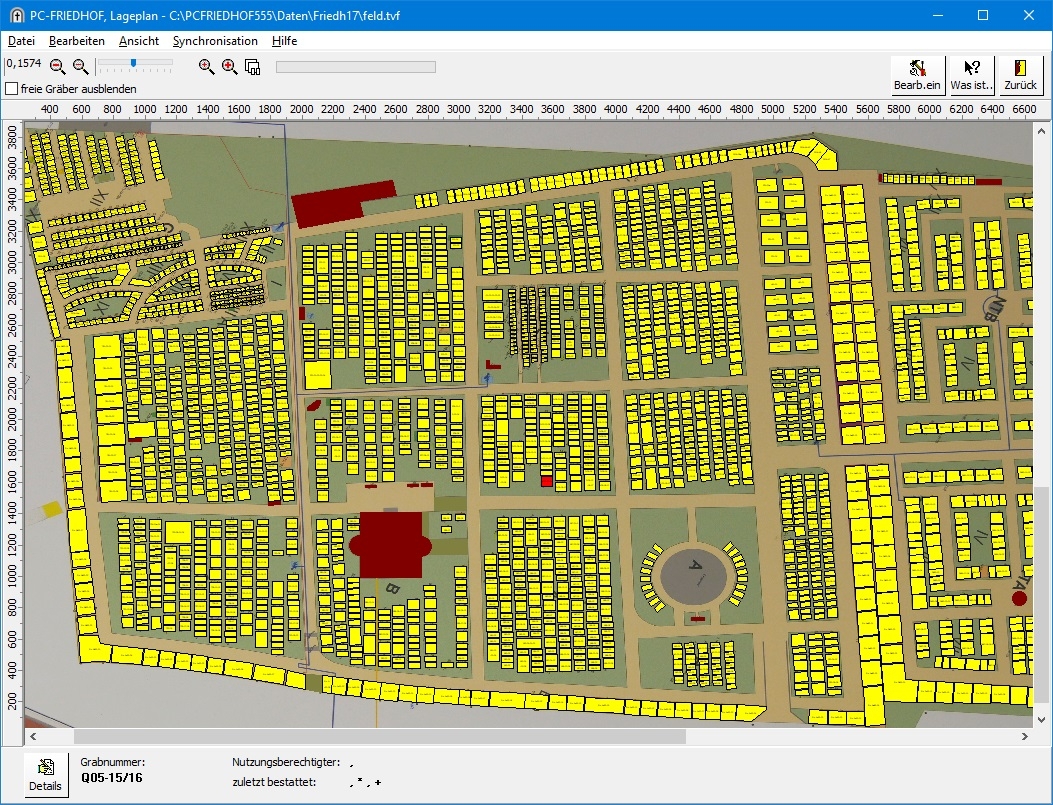Screen dimensions: 1053x805
Task: Activate the Was ist.. help pointer
Action: pos(972,75)
